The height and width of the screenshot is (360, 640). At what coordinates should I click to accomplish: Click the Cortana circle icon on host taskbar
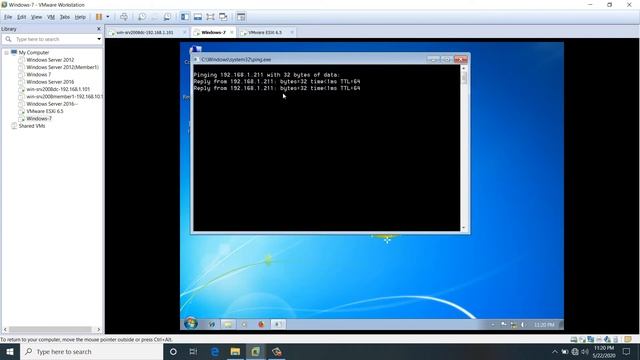[x=173, y=351]
